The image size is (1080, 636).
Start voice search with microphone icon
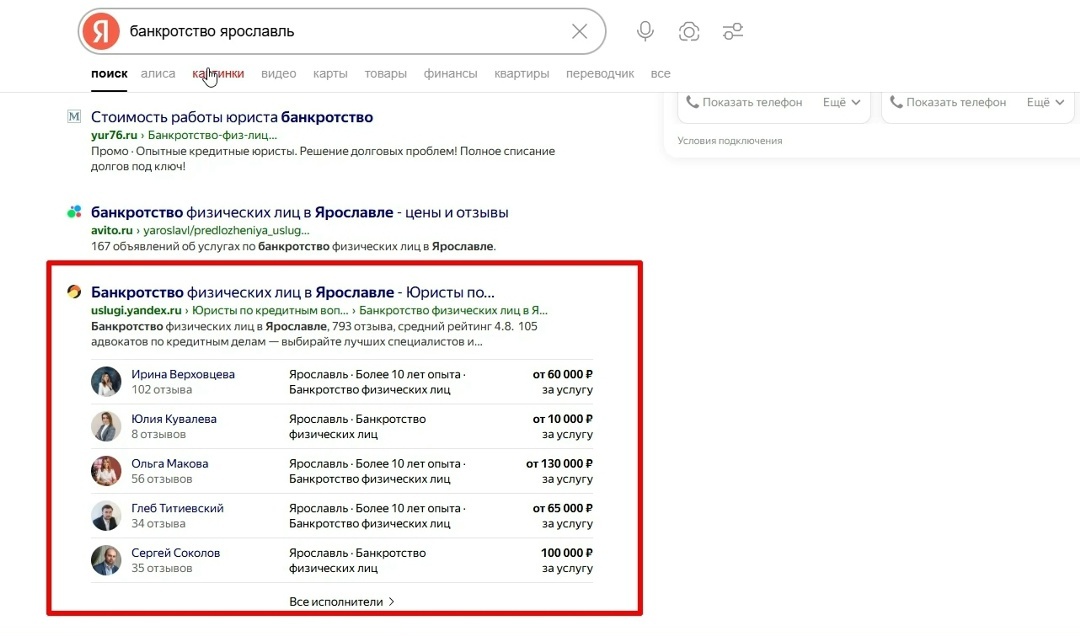[x=645, y=31]
